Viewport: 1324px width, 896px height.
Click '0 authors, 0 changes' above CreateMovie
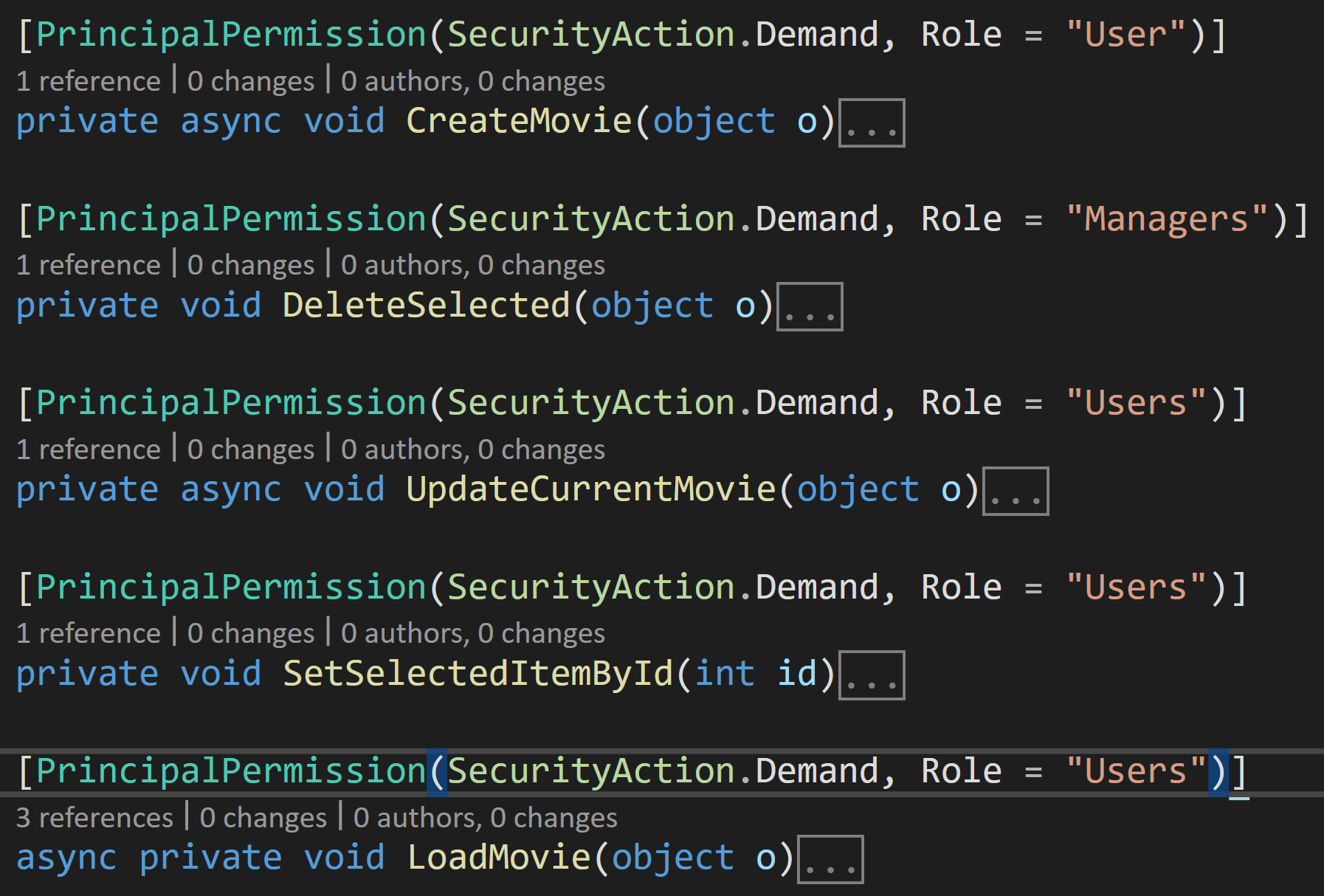[x=472, y=81]
